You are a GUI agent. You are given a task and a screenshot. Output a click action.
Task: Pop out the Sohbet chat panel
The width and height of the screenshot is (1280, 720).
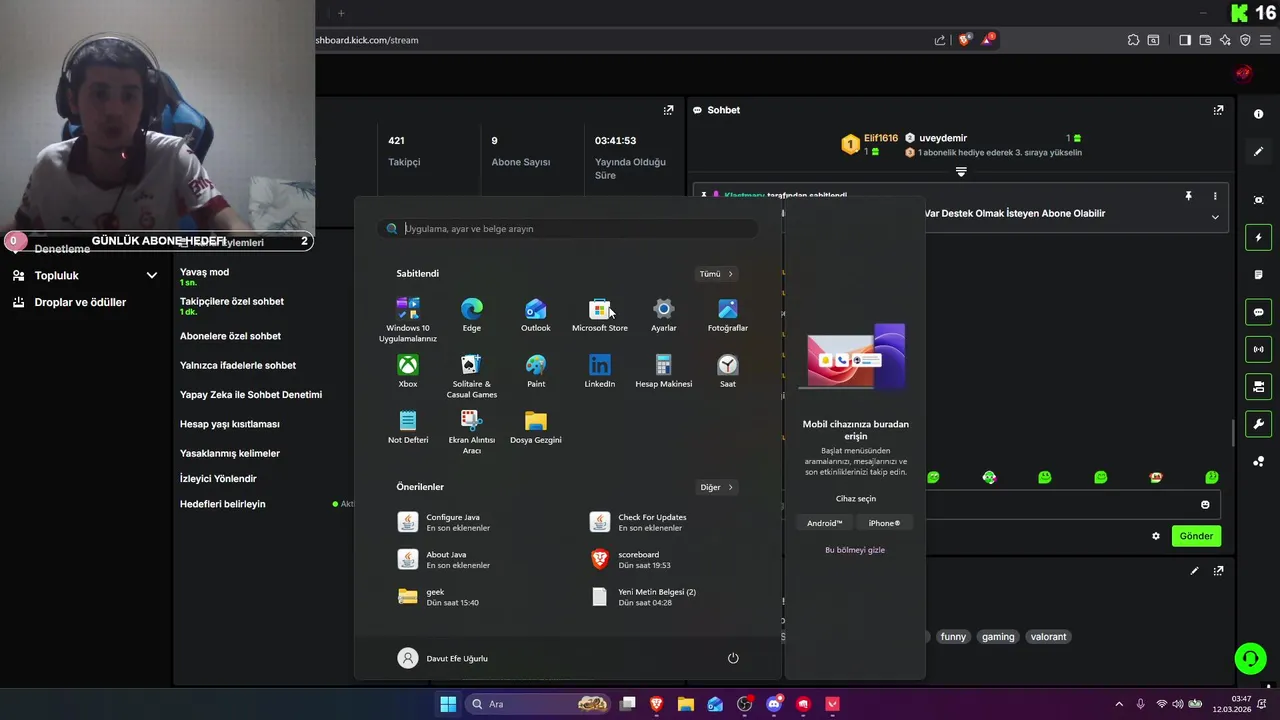(x=1218, y=110)
